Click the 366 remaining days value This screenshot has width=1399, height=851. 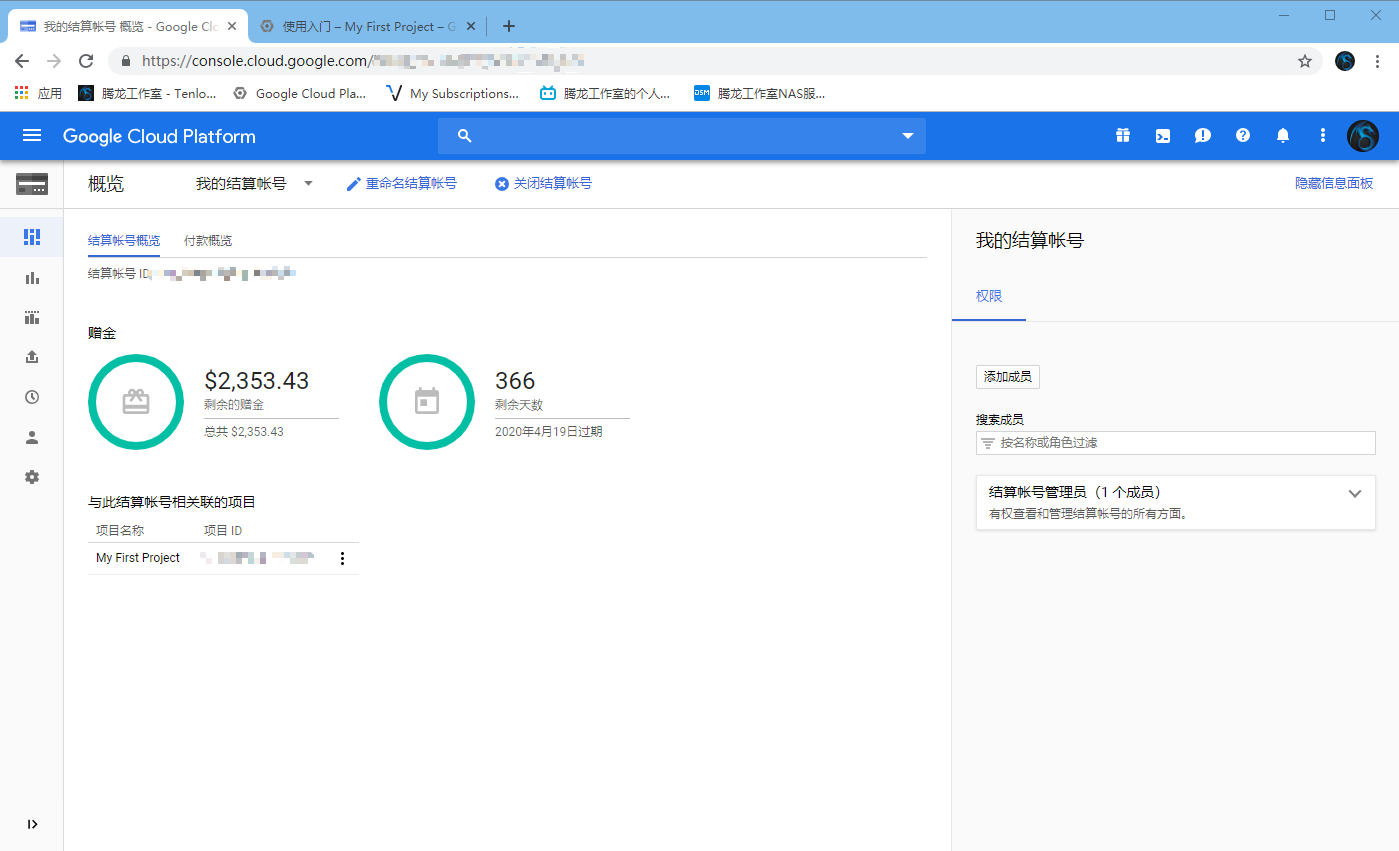point(515,381)
